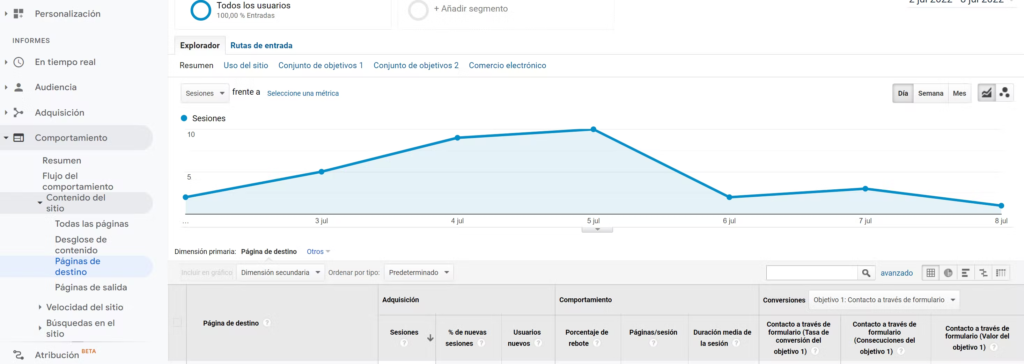Set graph granularity to Mes
Viewport: 1024px width, 364px height.
click(x=959, y=93)
